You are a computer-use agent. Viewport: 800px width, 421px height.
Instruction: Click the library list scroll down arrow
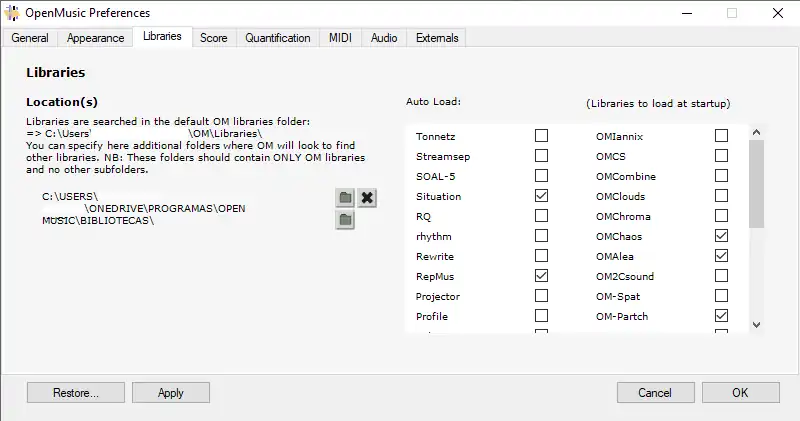[756, 324]
